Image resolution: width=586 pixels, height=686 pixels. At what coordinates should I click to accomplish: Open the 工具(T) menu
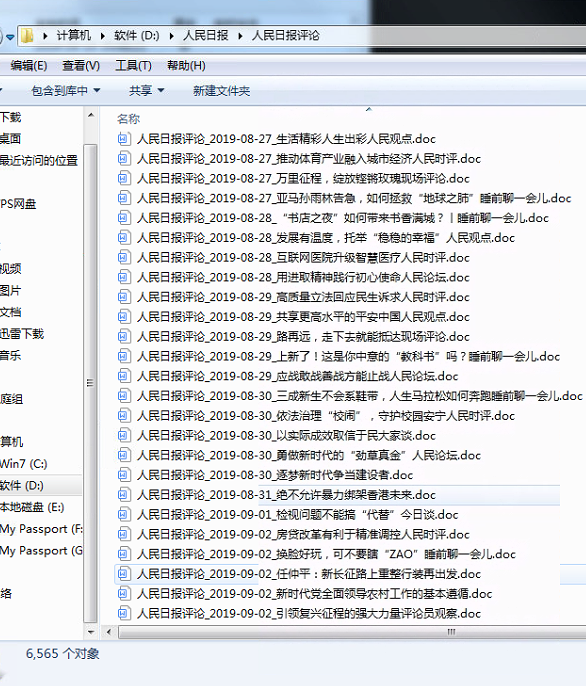point(133,66)
